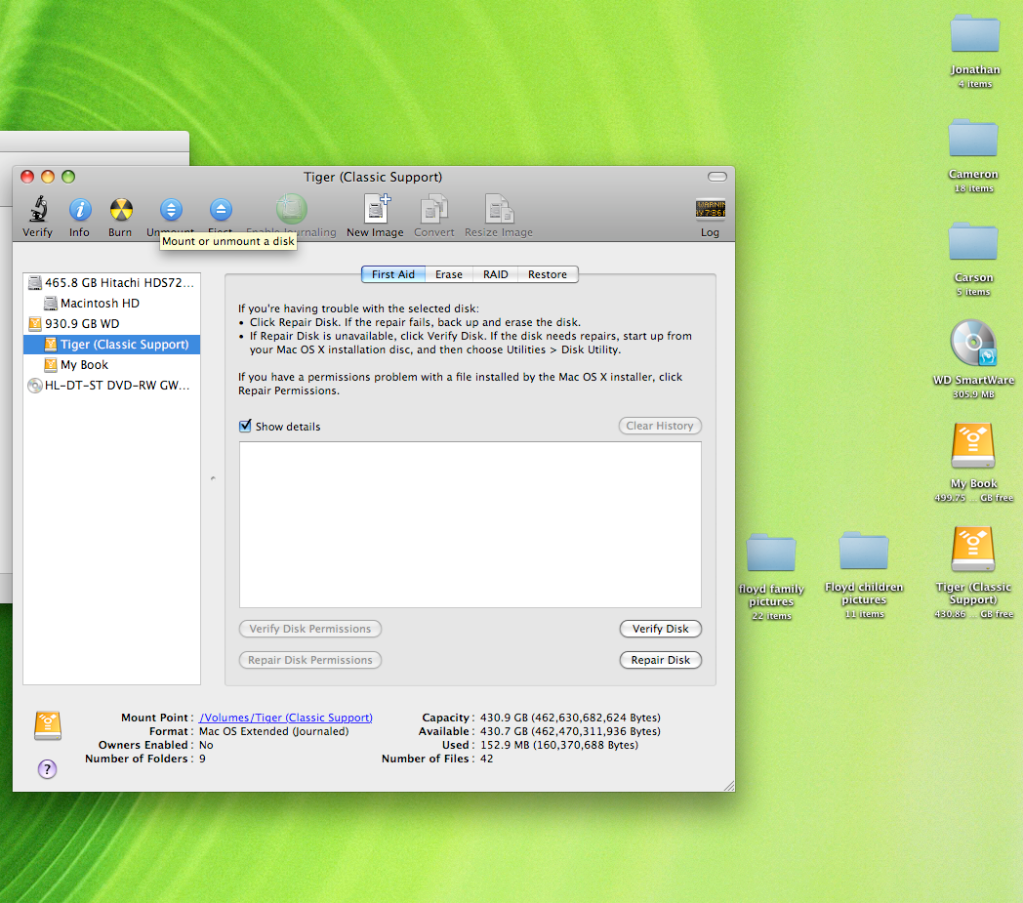Click the purple help question mark button
Viewport: 1023px width, 903px height.
coord(47,769)
